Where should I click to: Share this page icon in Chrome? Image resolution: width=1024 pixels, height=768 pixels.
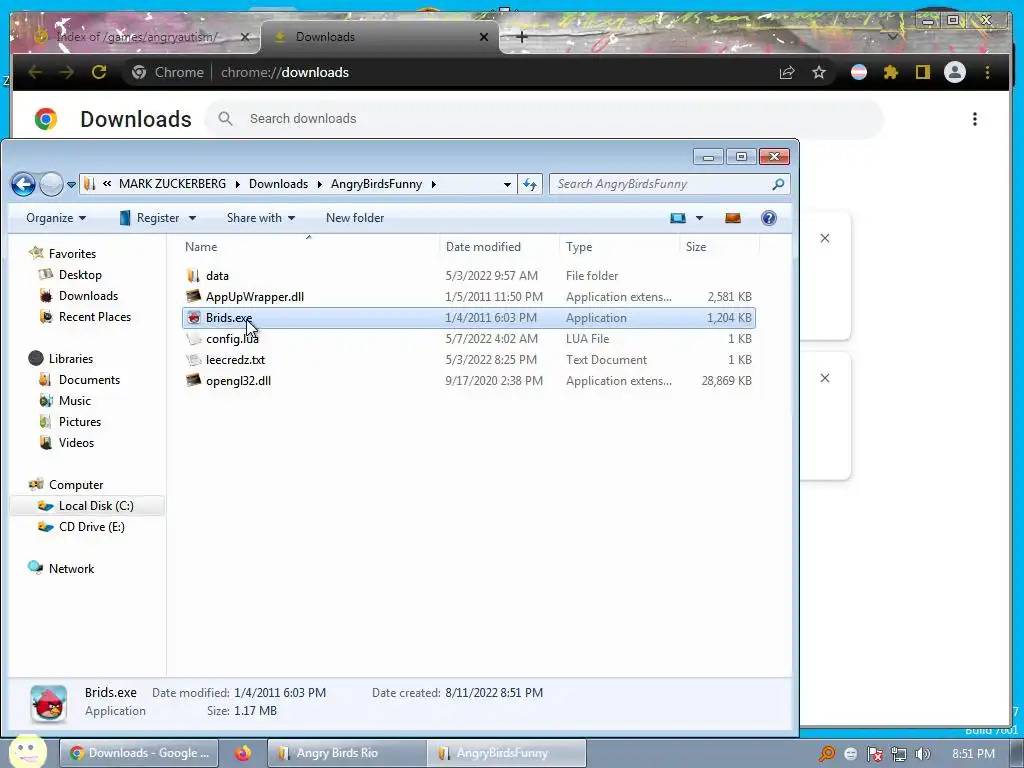[787, 72]
